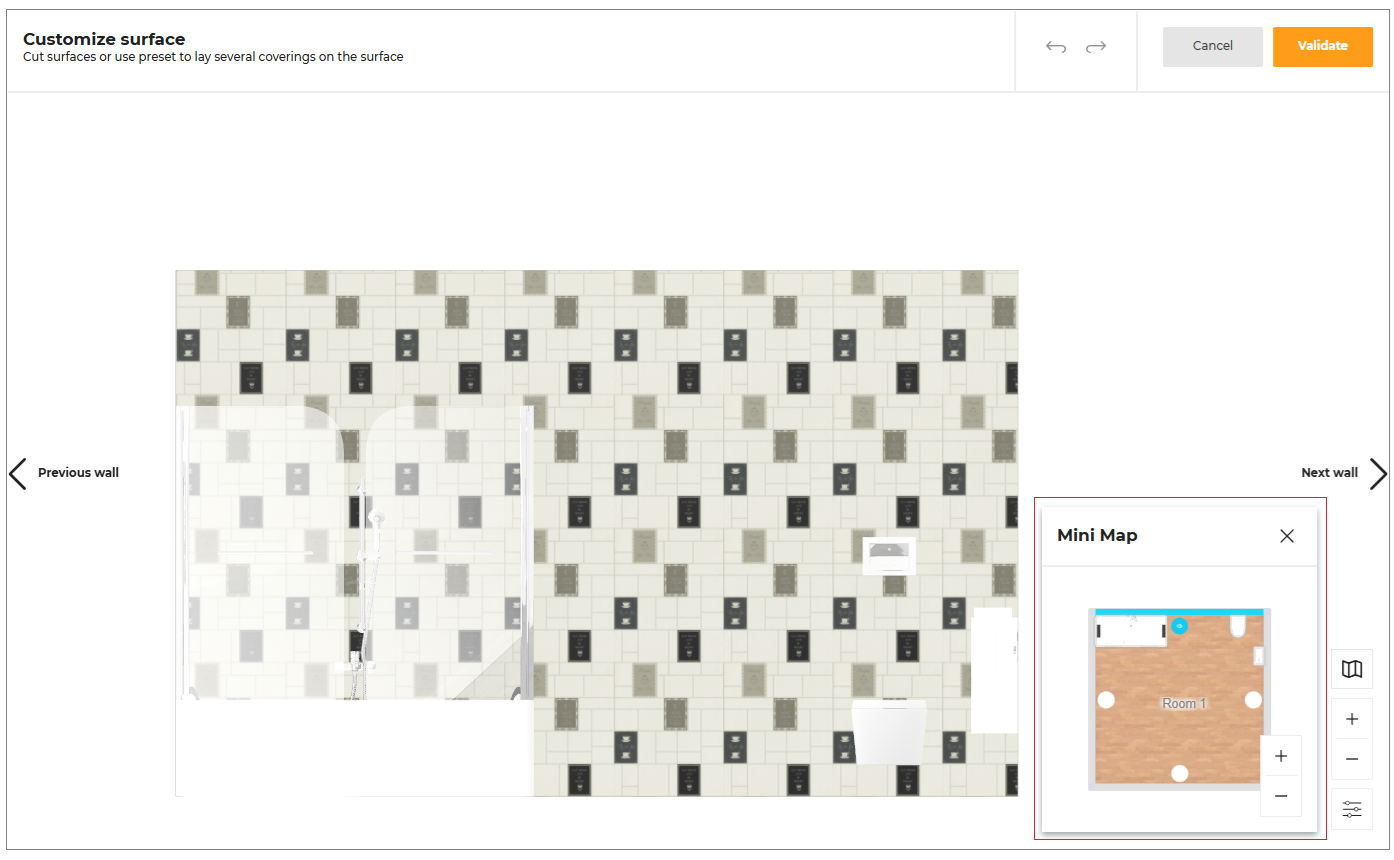The image size is (1394, 860).
Task: Zoom in inside the Mini Map
Action: [1280, 756]
